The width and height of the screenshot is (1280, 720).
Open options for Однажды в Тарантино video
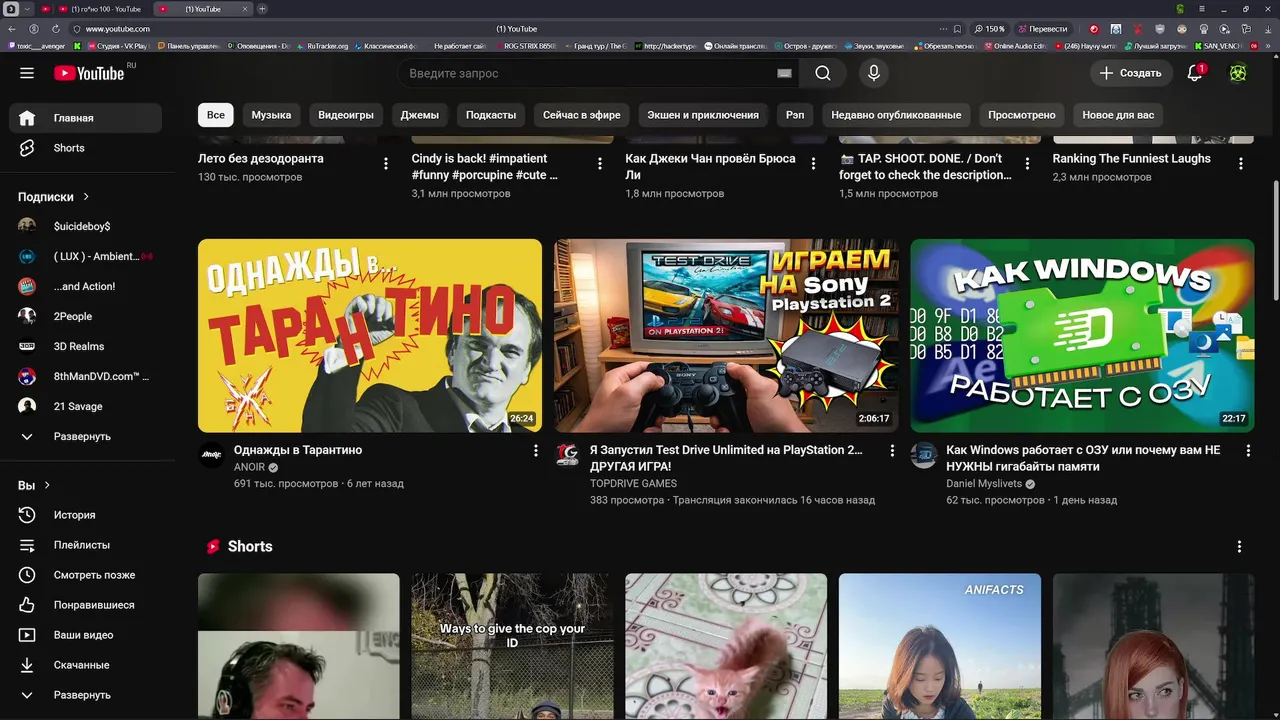pos(535,451)
